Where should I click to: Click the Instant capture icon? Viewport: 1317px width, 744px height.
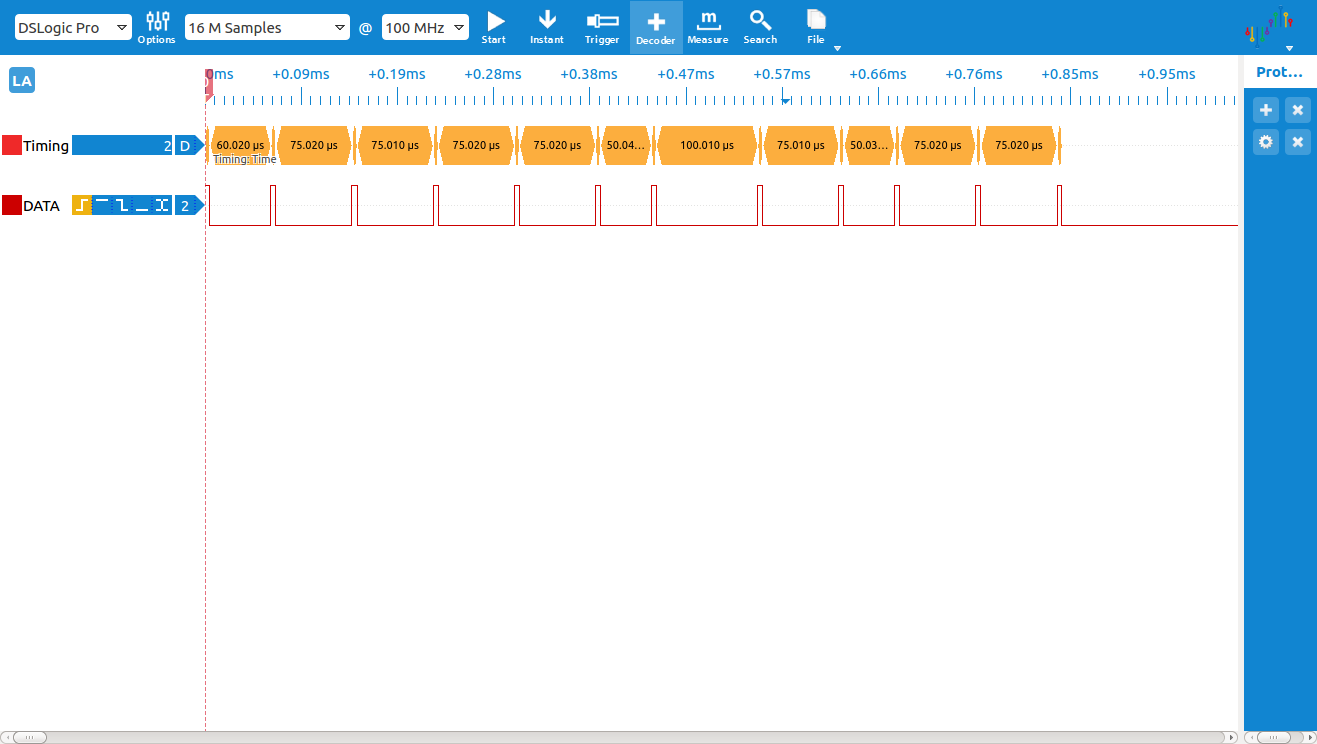coord(547,27)
